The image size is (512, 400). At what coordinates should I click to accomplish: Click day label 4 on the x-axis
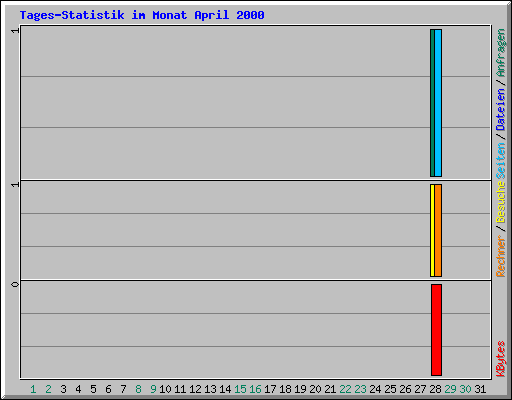78,389
